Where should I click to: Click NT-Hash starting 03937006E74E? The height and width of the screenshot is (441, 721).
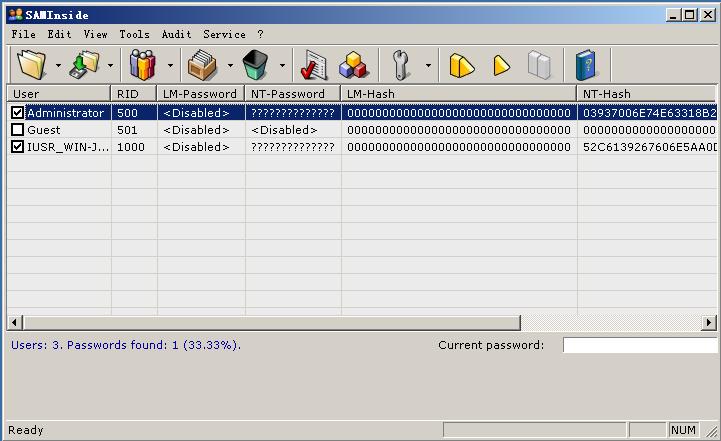pyautogui.click(x=649, y=113)
